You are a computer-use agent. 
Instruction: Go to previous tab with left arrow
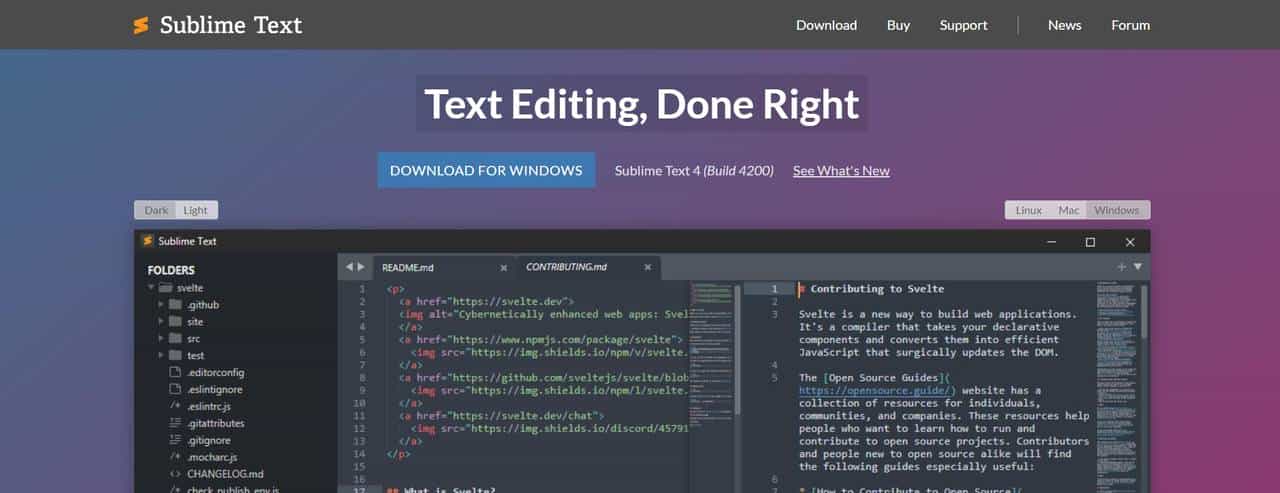coord(349,267)
